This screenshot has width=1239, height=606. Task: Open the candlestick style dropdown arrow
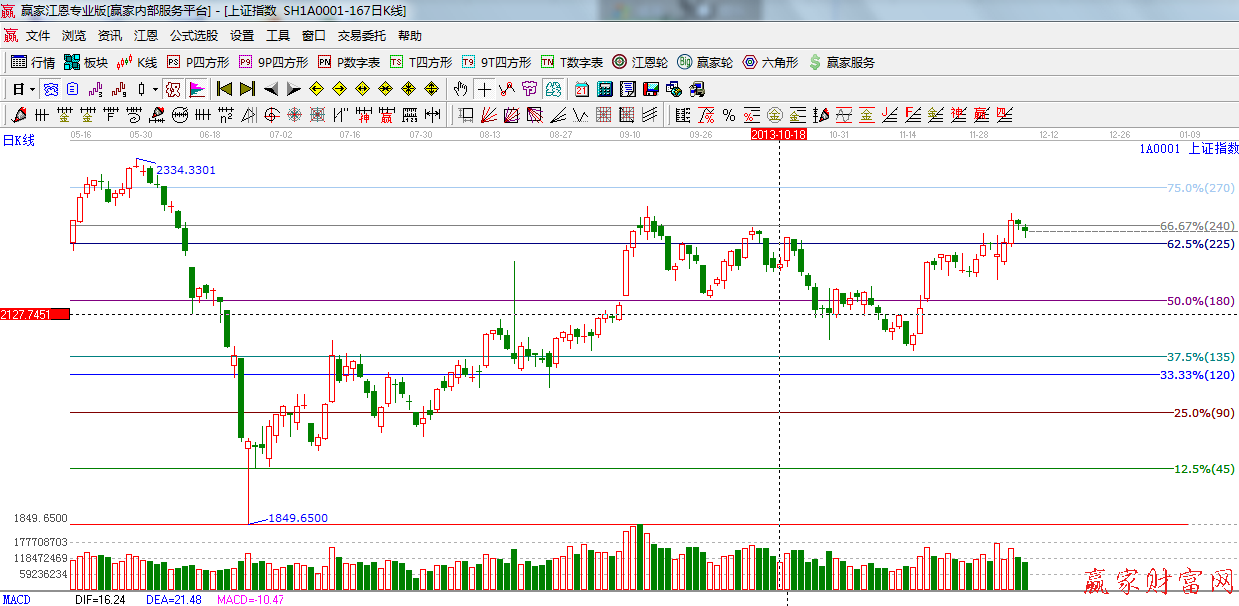point(155,89)
